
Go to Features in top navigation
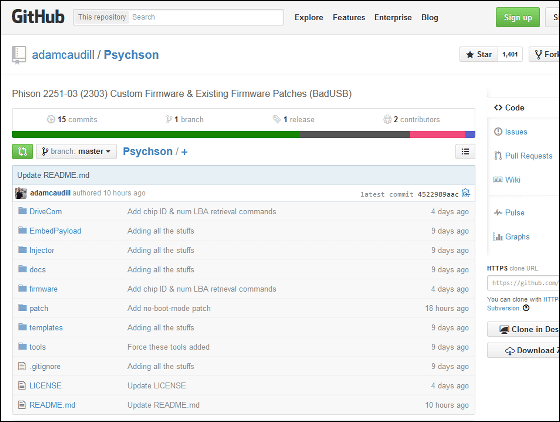pyautogui.click(x=349, y=17)
